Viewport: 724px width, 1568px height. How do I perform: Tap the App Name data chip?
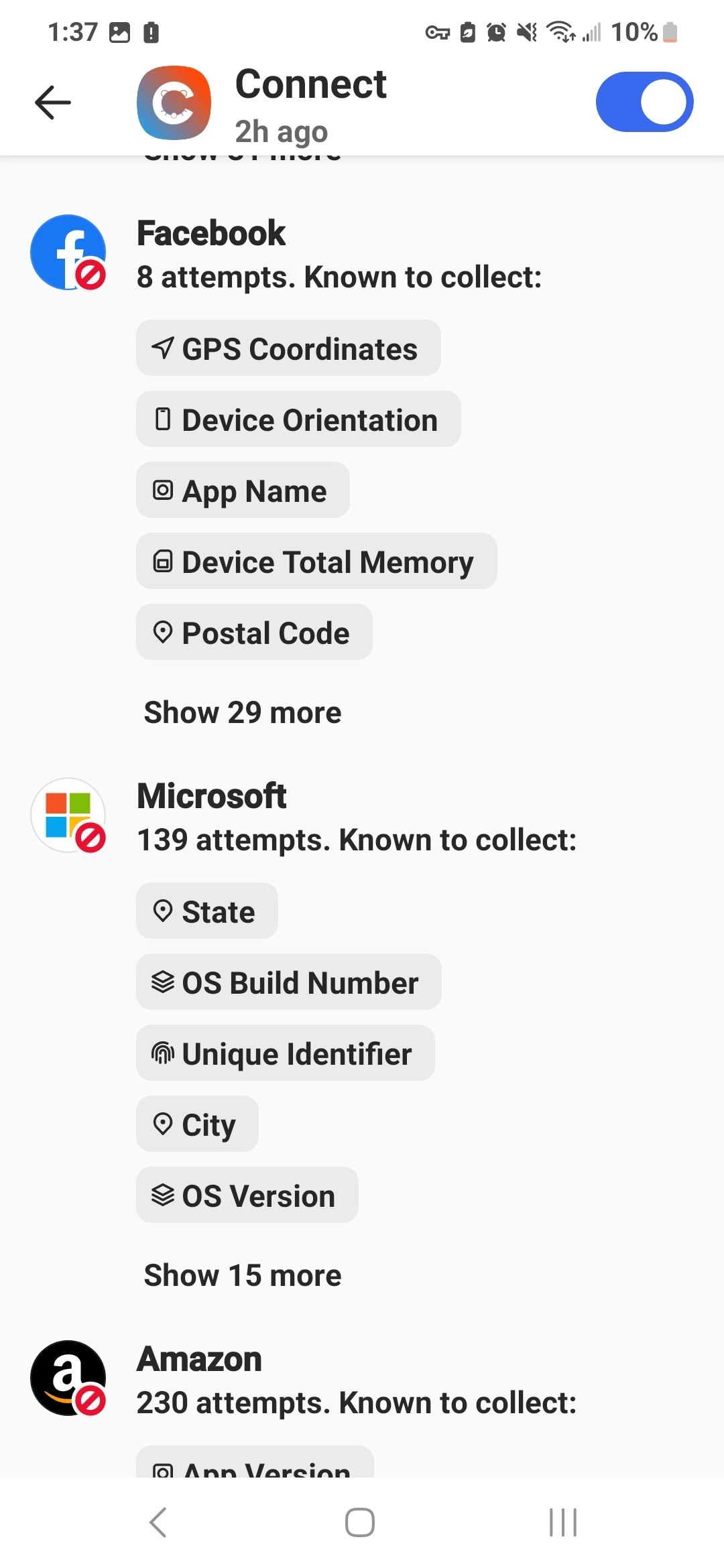click(243, 491)
